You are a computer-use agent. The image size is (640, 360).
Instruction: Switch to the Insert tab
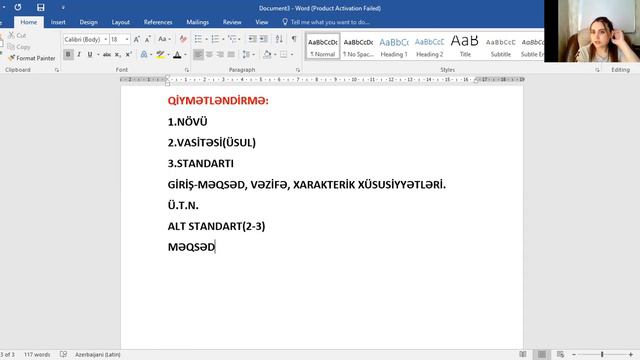click(58, 22)
